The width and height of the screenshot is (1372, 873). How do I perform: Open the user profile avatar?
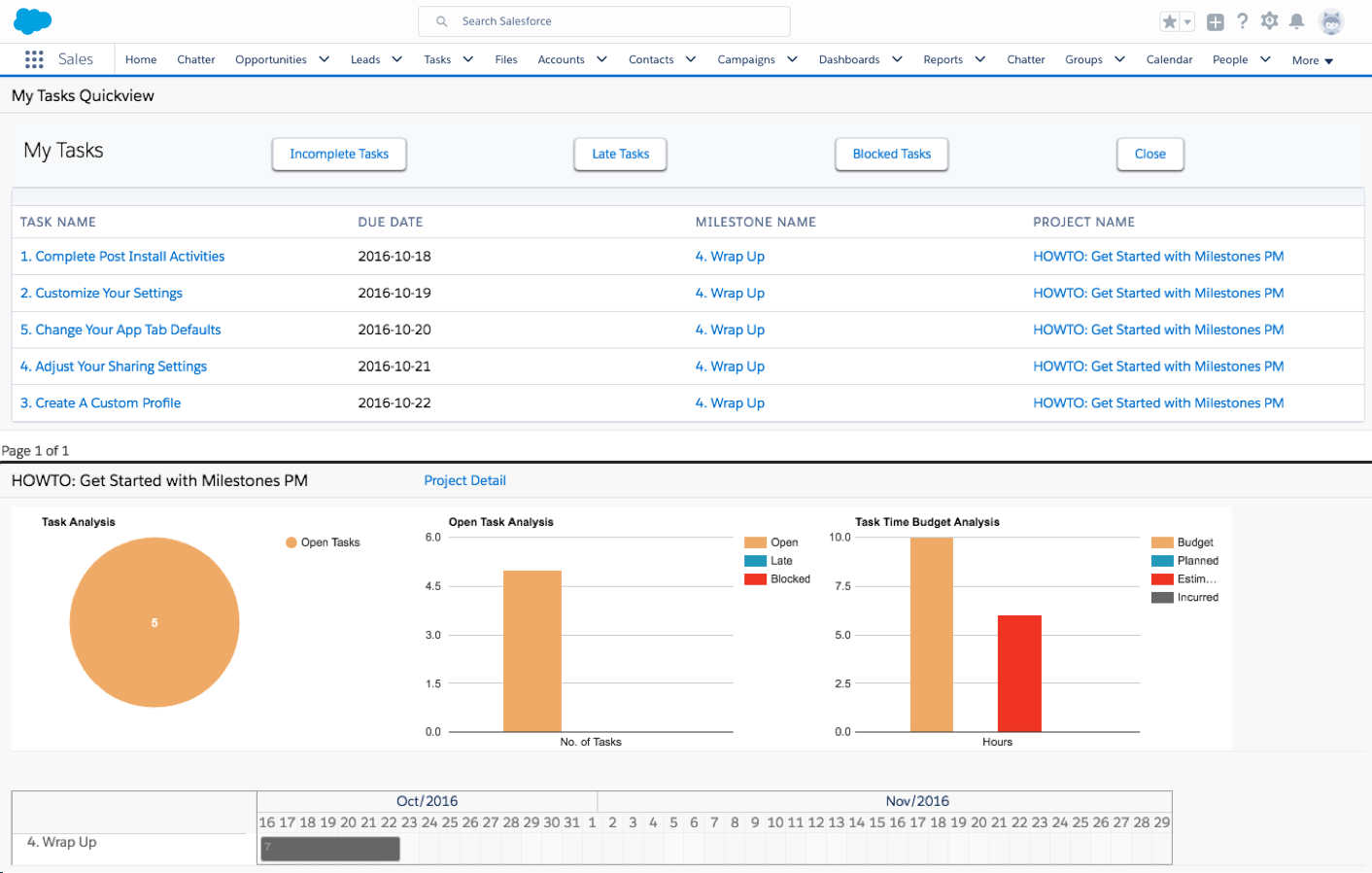coord(1331,21)
